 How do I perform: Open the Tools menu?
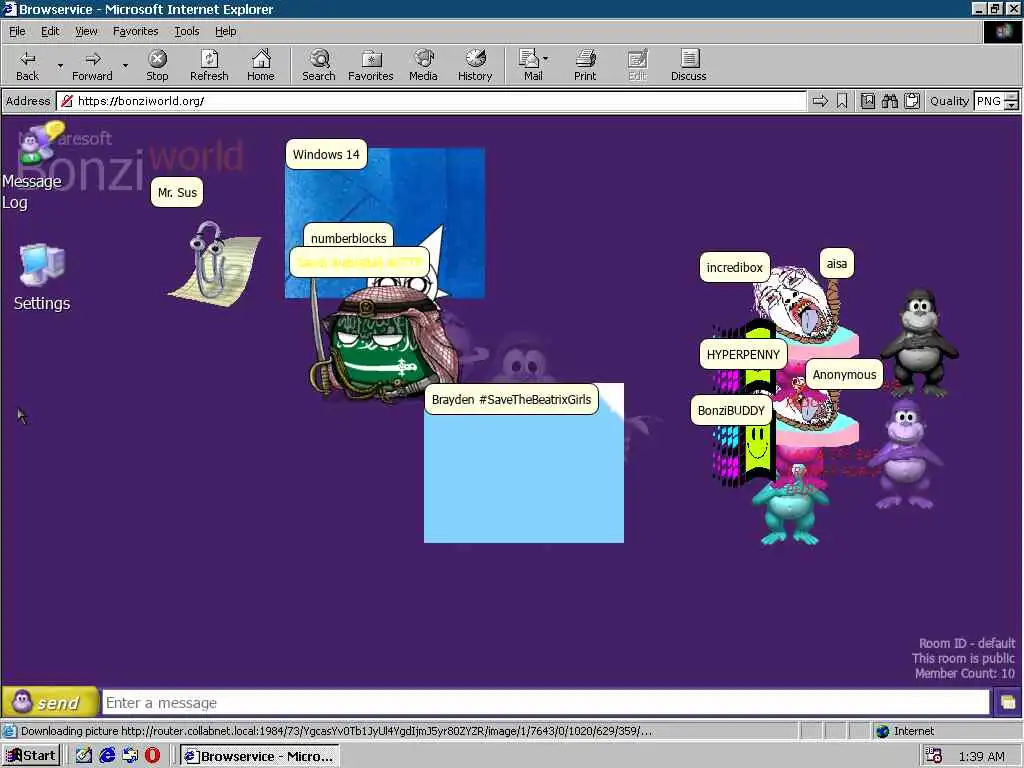point(186,31)
